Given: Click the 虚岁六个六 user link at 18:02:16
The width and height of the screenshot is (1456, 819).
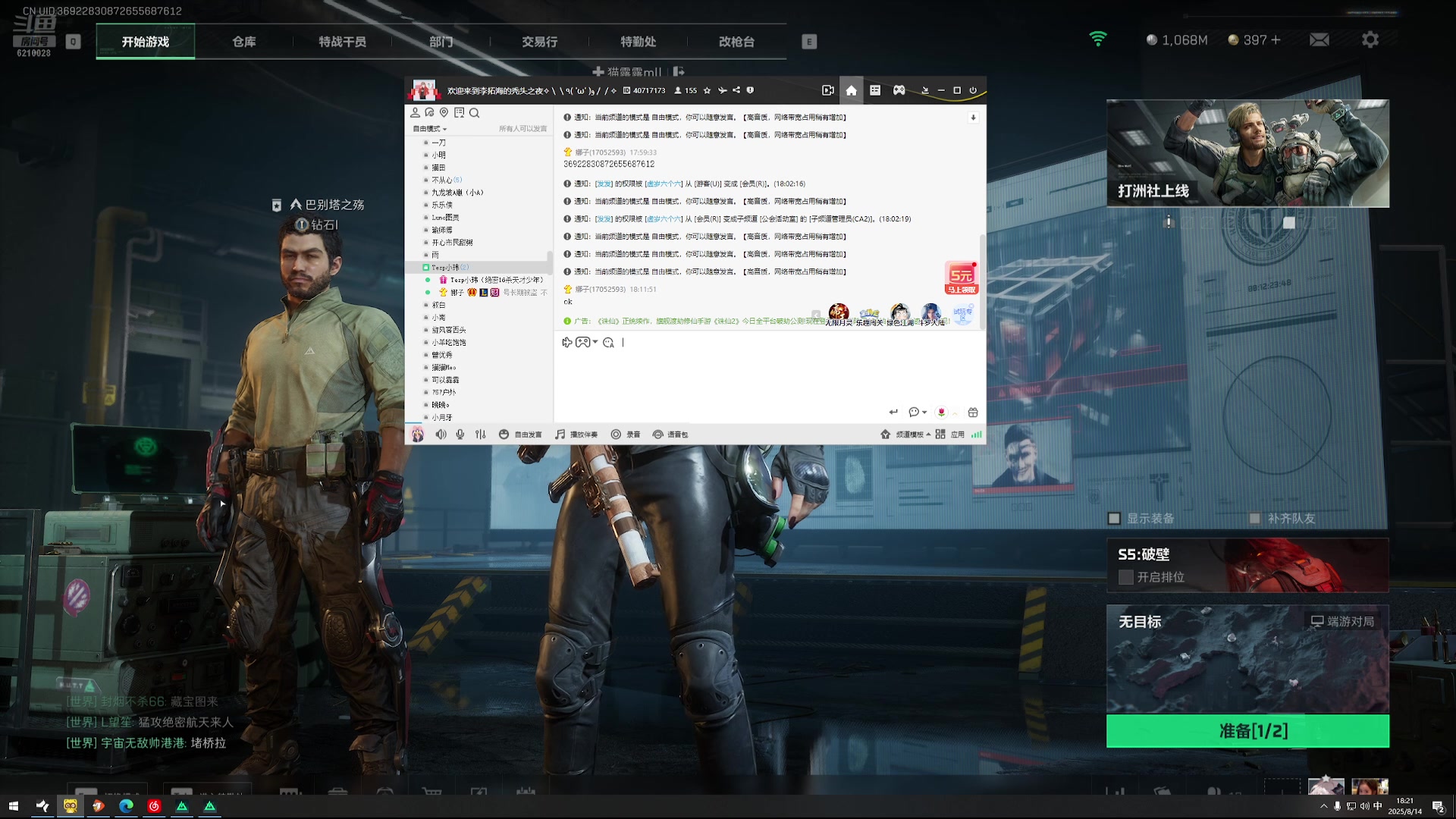Looking at the screenshot, I should [x=664, y=184].
